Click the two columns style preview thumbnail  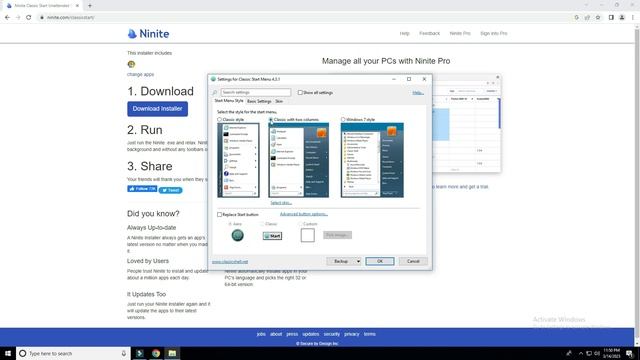(299, 160)
